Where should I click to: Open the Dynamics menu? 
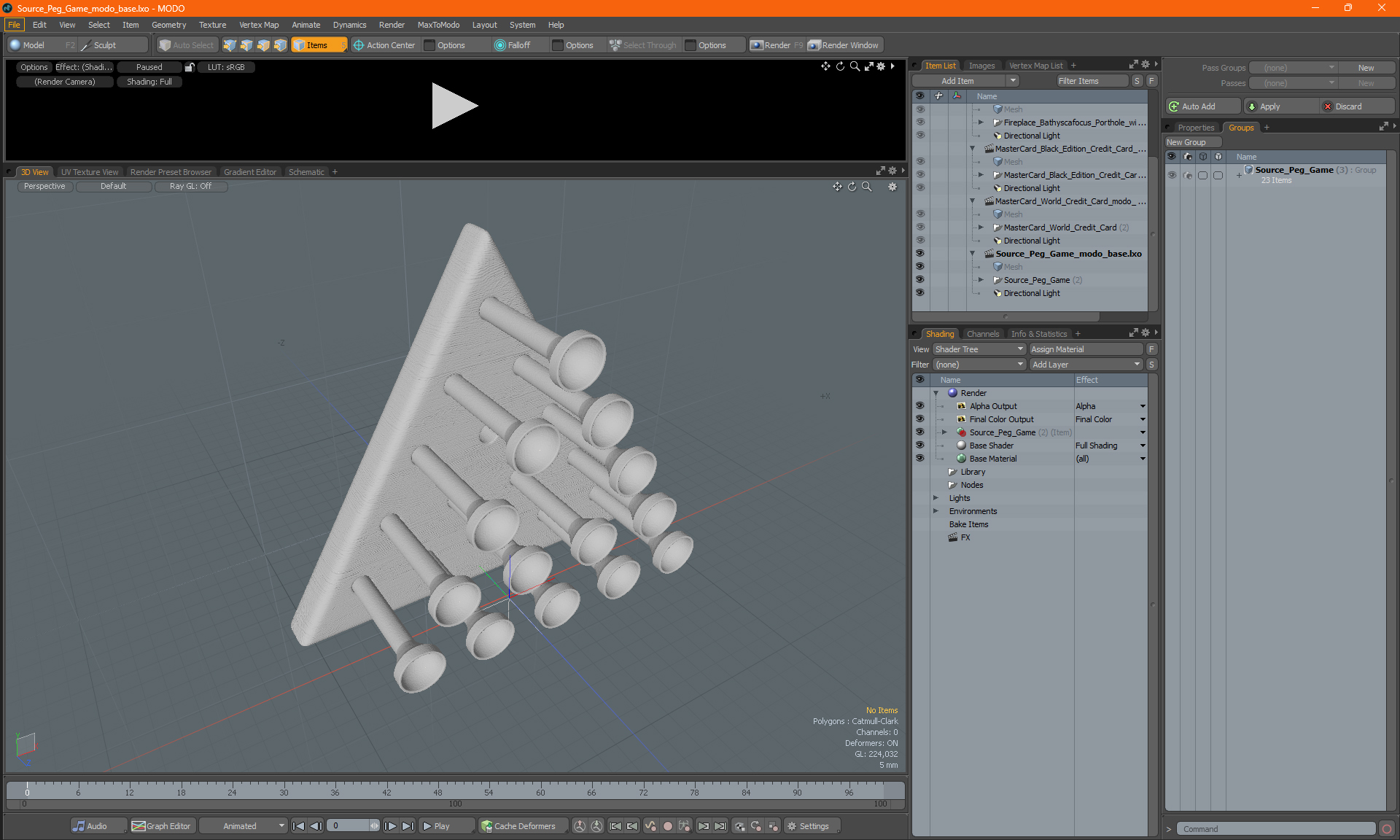[349, 25]
